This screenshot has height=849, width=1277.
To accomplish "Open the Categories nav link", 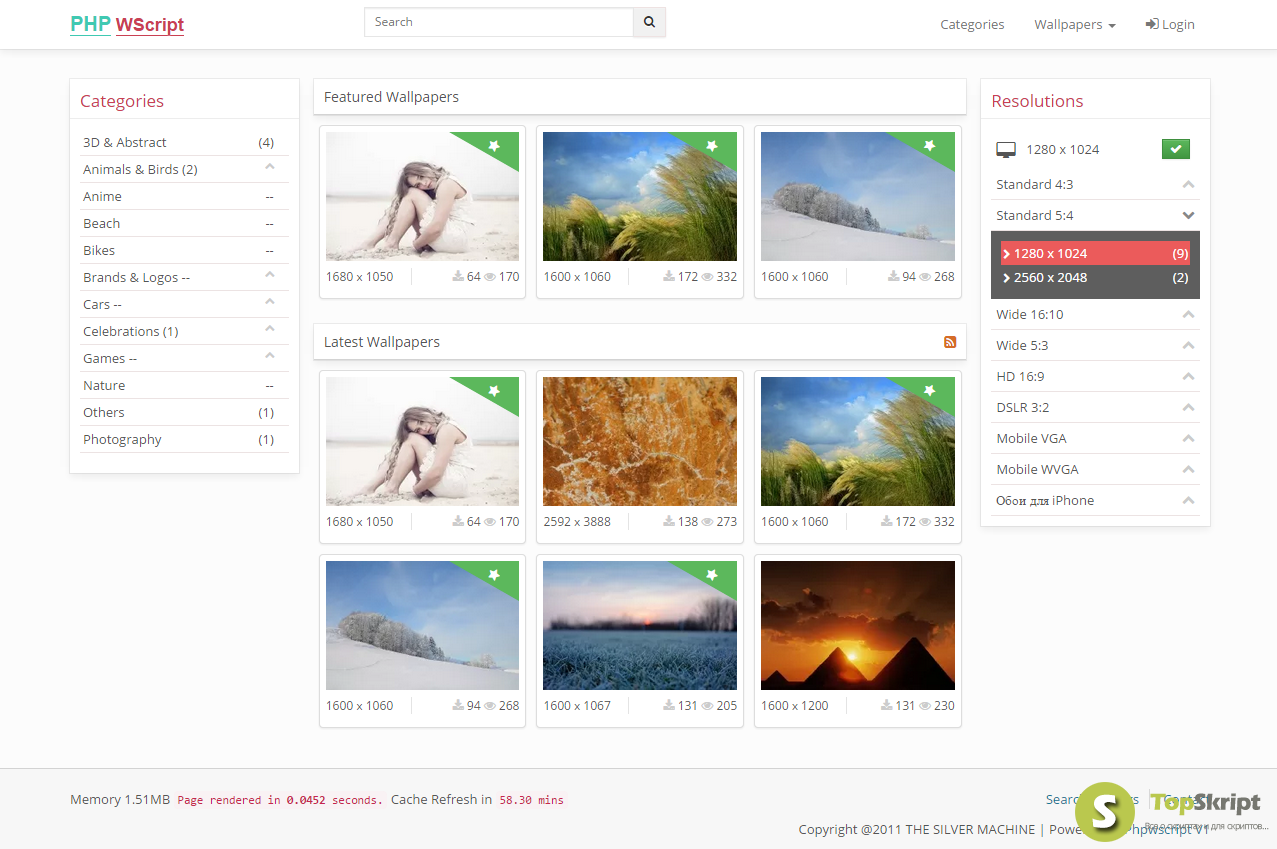I will (x=972, y=24).
